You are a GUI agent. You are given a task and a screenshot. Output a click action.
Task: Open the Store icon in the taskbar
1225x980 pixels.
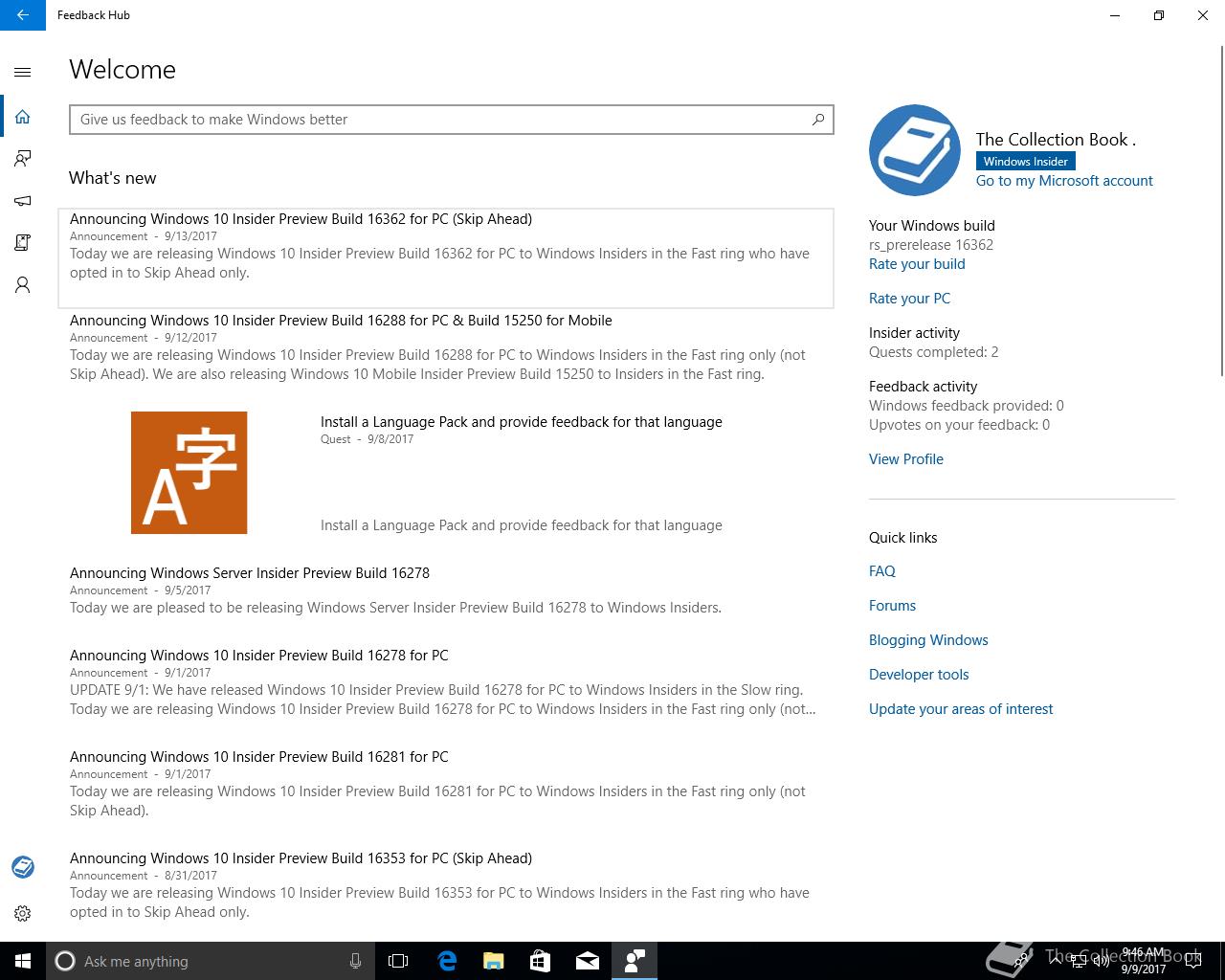[x=540, y=961]
